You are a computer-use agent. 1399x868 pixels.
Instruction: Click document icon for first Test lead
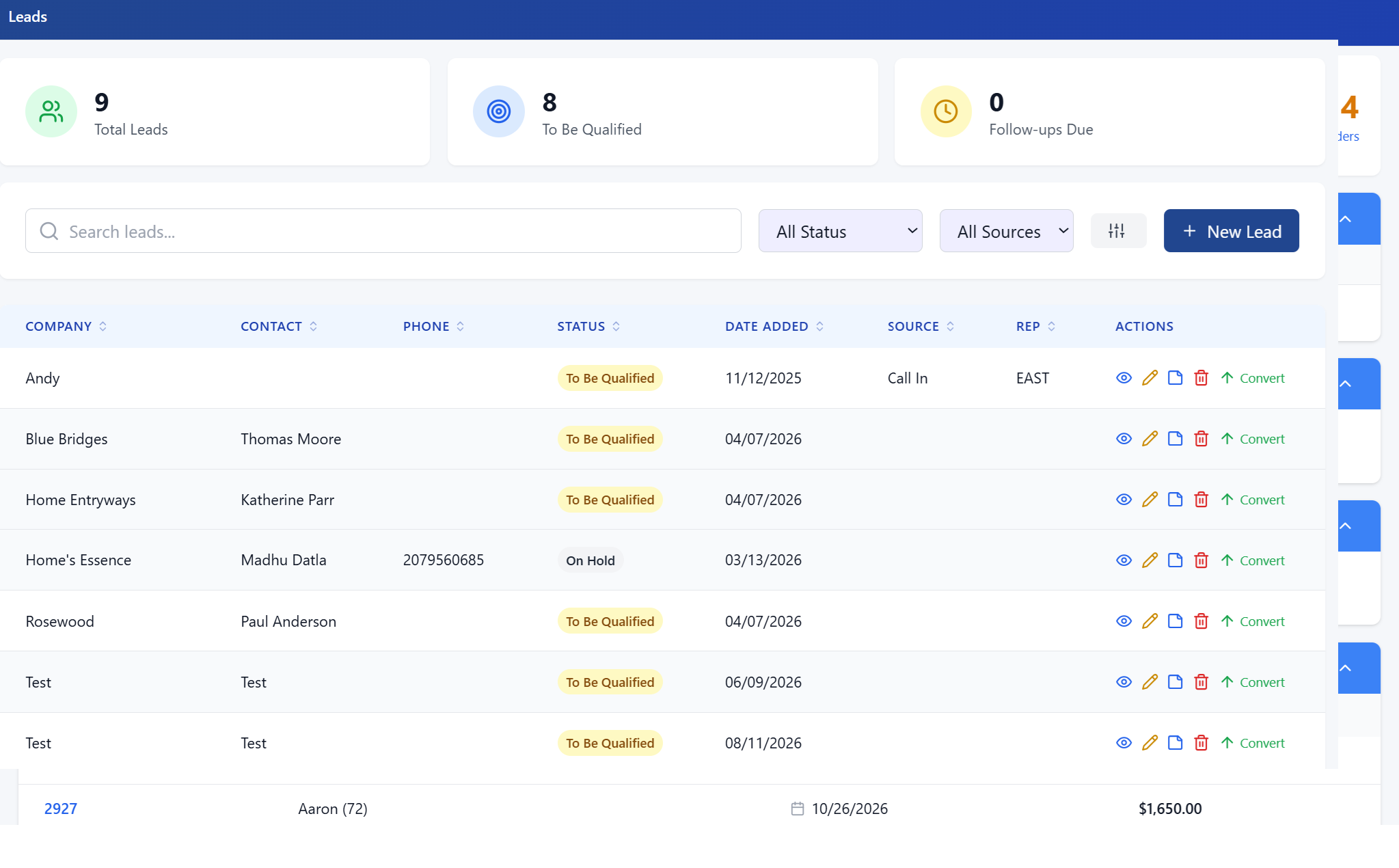(x=1175, y=682)
